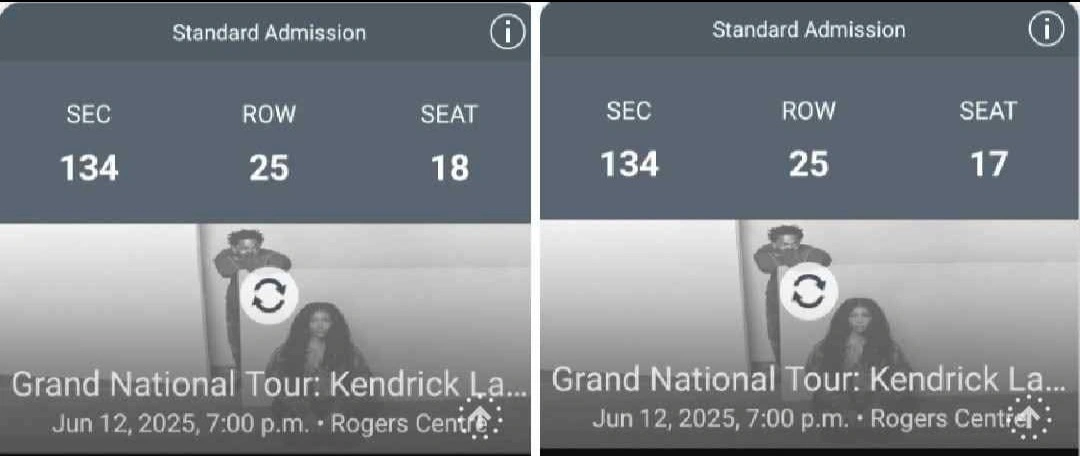Click row number 25 on the seat 18 ticket
The width and height of the screenshot is (1080, 456).
[269, 168]
